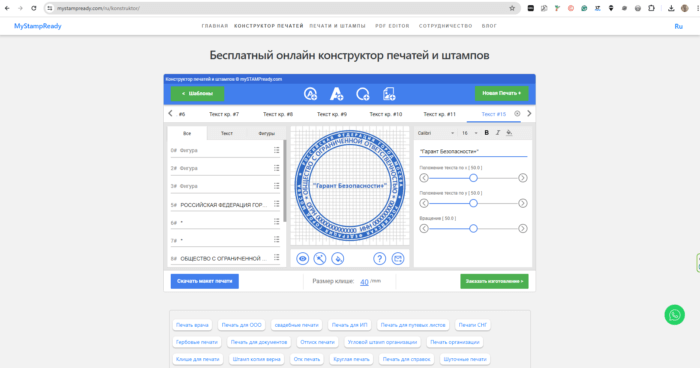Reload the page in the browser
The height and width of the screenshot is (368, 700).
[33, 8]
